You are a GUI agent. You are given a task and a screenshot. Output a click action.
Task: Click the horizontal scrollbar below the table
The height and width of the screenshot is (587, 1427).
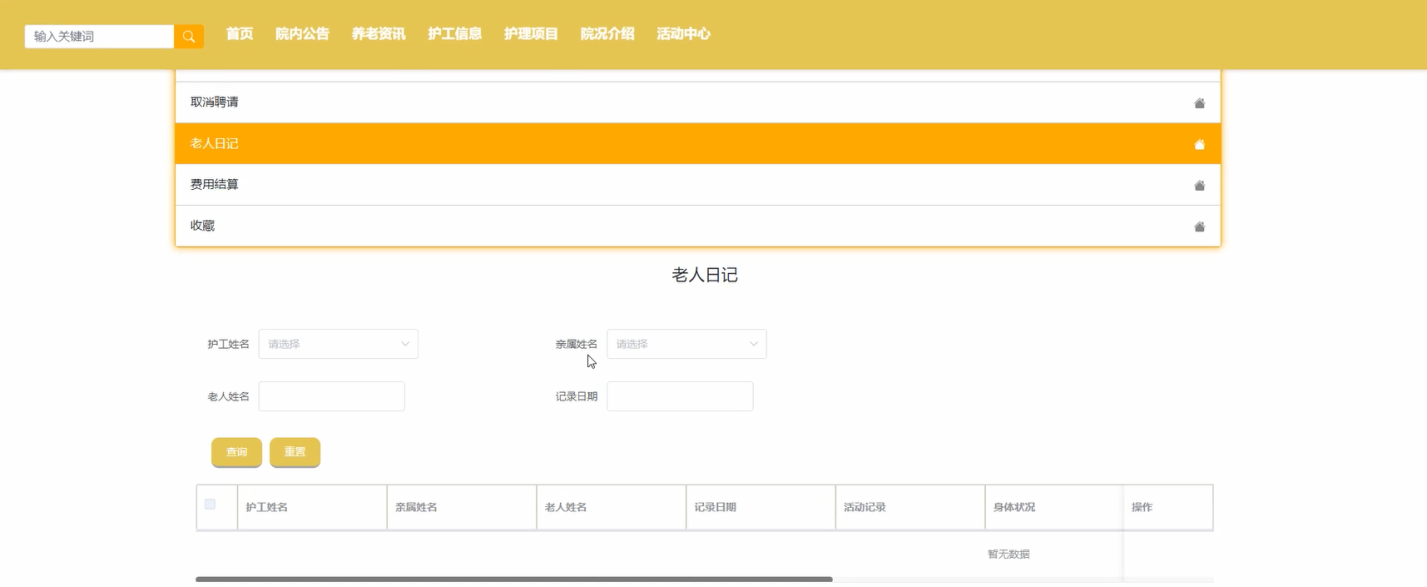click(x=514, y=579)
